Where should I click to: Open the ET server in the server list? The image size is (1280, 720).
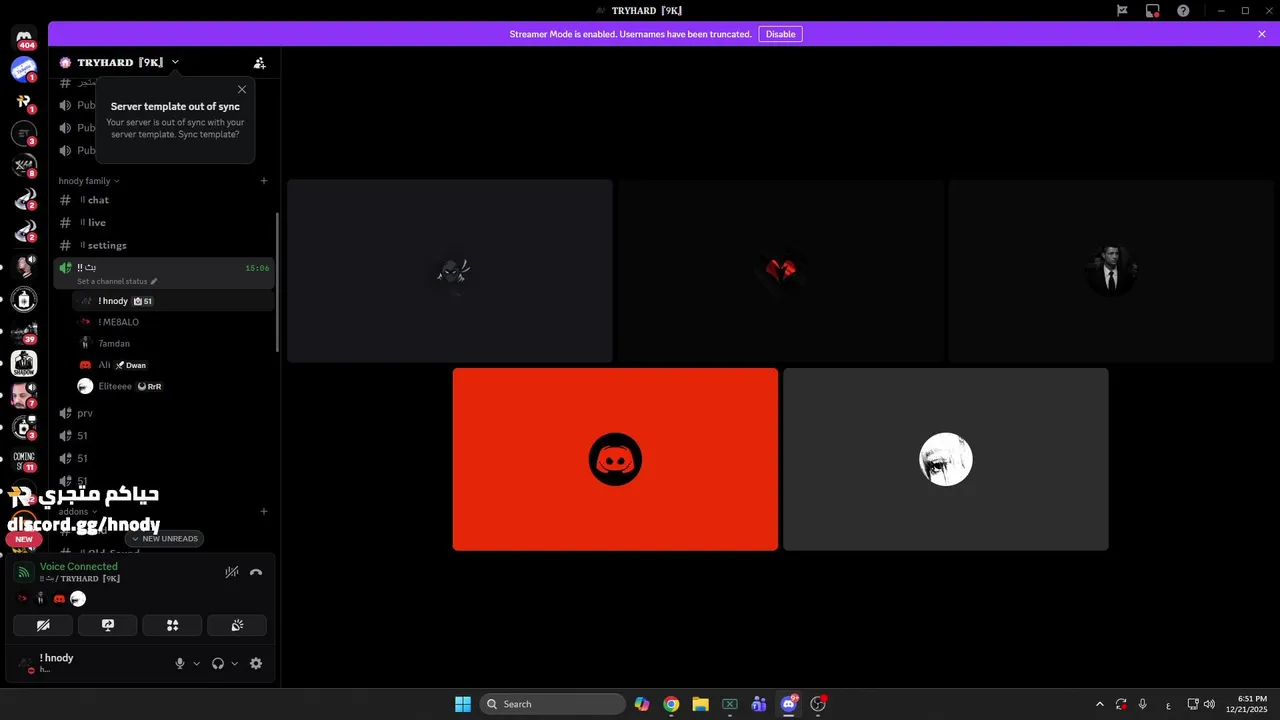(x=25, y=133)
